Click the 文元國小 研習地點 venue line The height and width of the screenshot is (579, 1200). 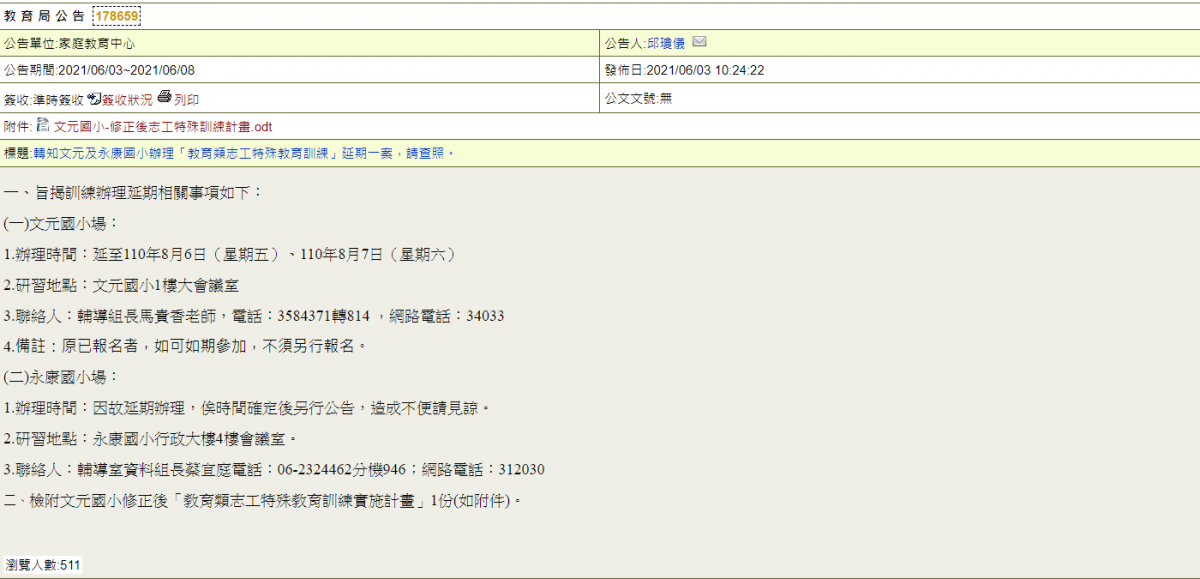[x=121, y=285]
